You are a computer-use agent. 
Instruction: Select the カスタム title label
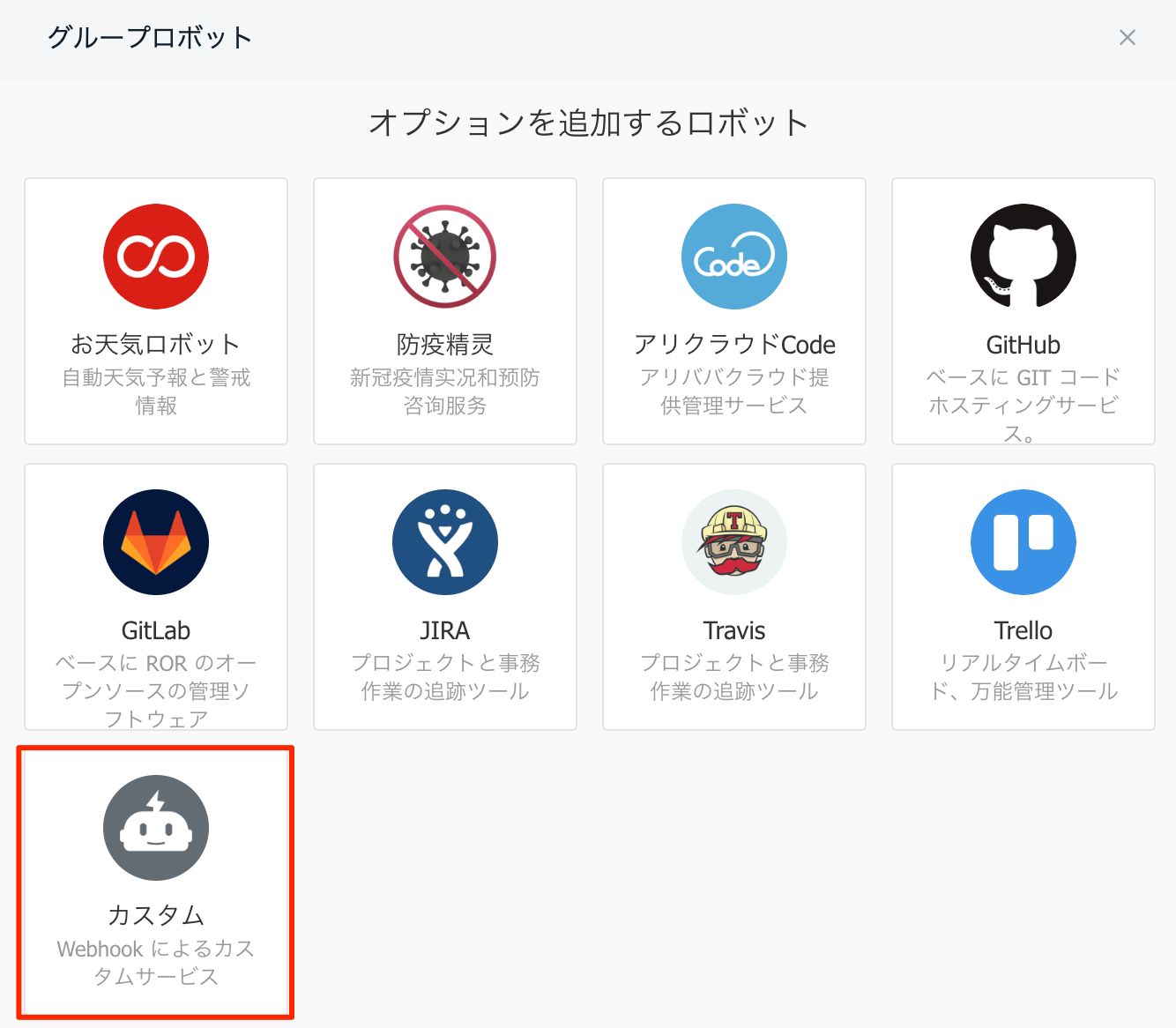click(x=156, y=915)
